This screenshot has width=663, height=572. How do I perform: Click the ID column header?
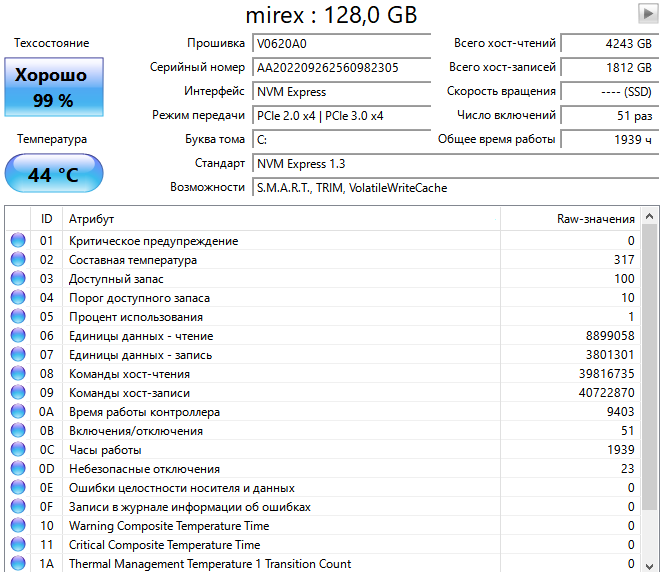46,219
